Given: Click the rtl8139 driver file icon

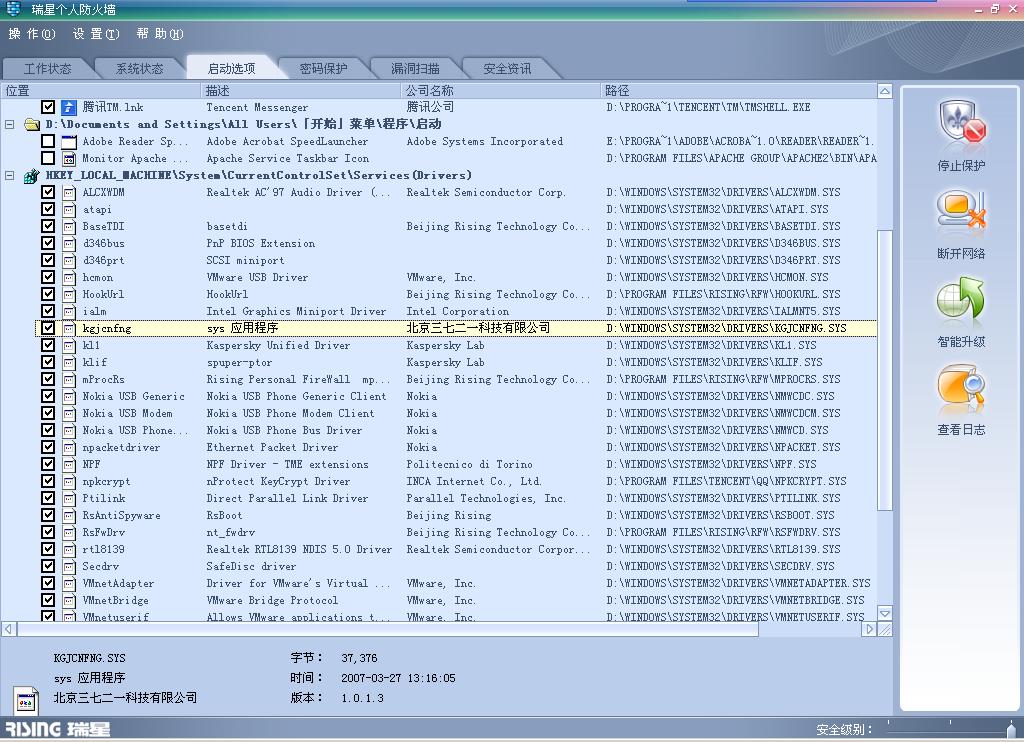Looking at the screenshot, I should pyautogui.click(x=69, y=549).
